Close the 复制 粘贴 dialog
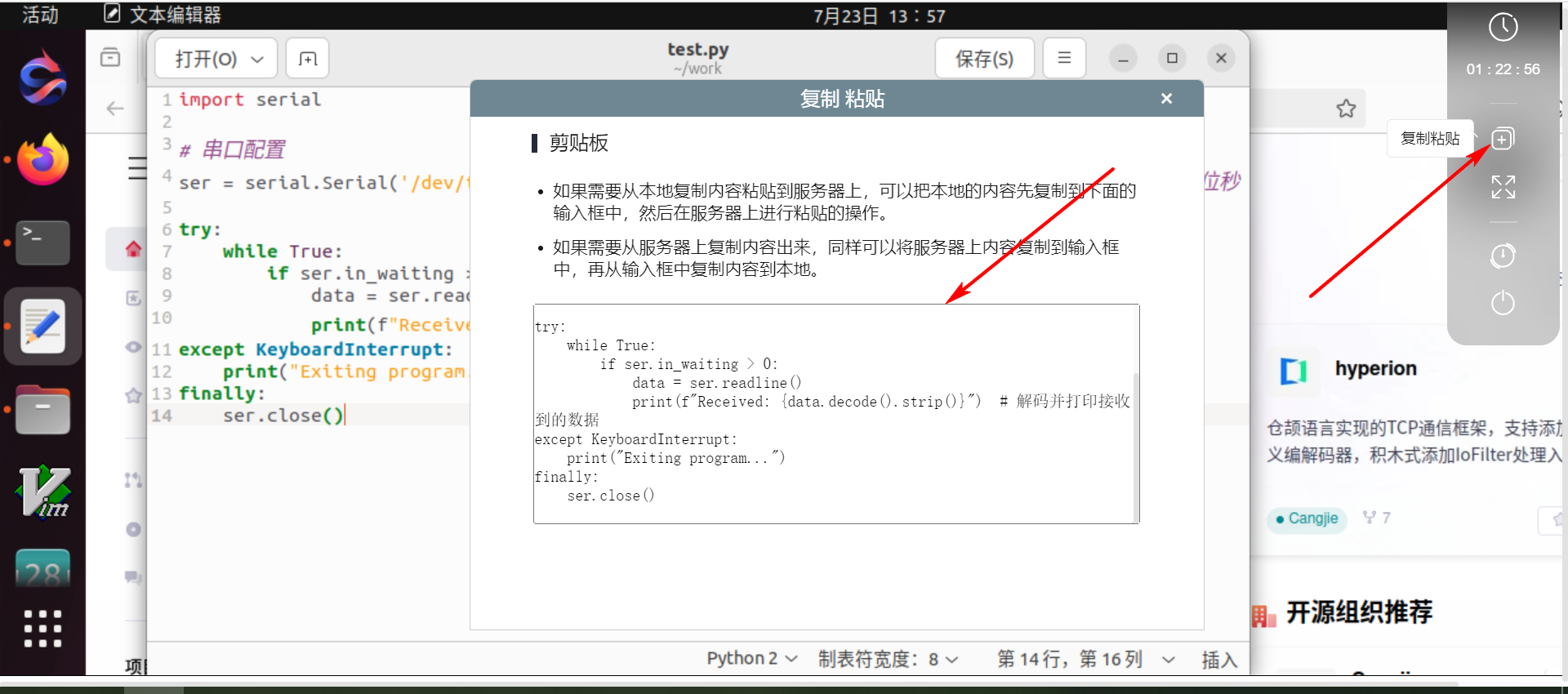This screenshot has height=694, width=1568. point(1166,98)
